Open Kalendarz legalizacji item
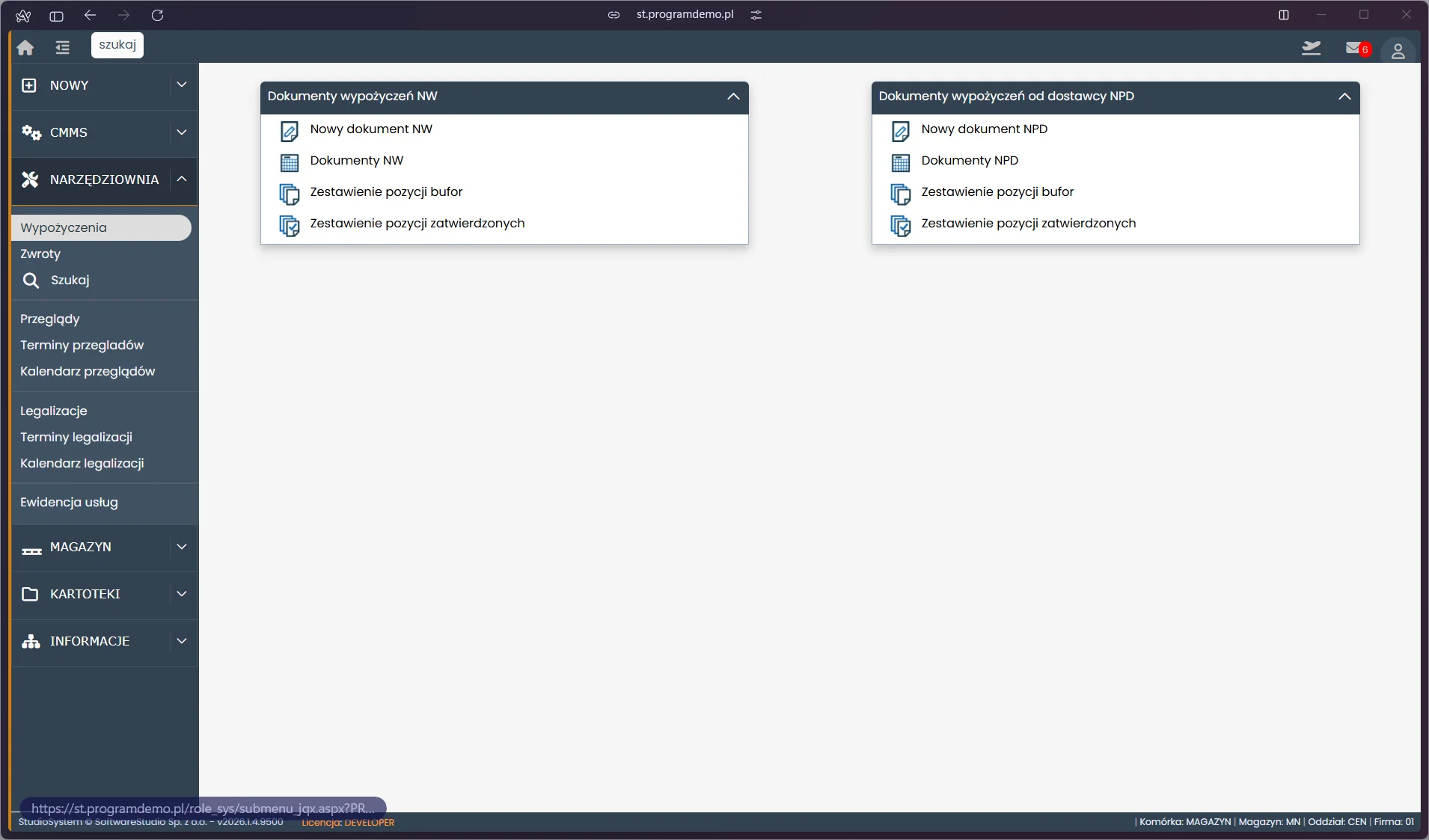The height and width of the screenshot is (840, 1429). click(82, 464)
